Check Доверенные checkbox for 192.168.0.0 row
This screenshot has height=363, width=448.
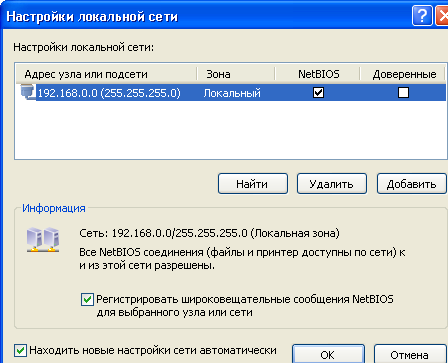403,92
